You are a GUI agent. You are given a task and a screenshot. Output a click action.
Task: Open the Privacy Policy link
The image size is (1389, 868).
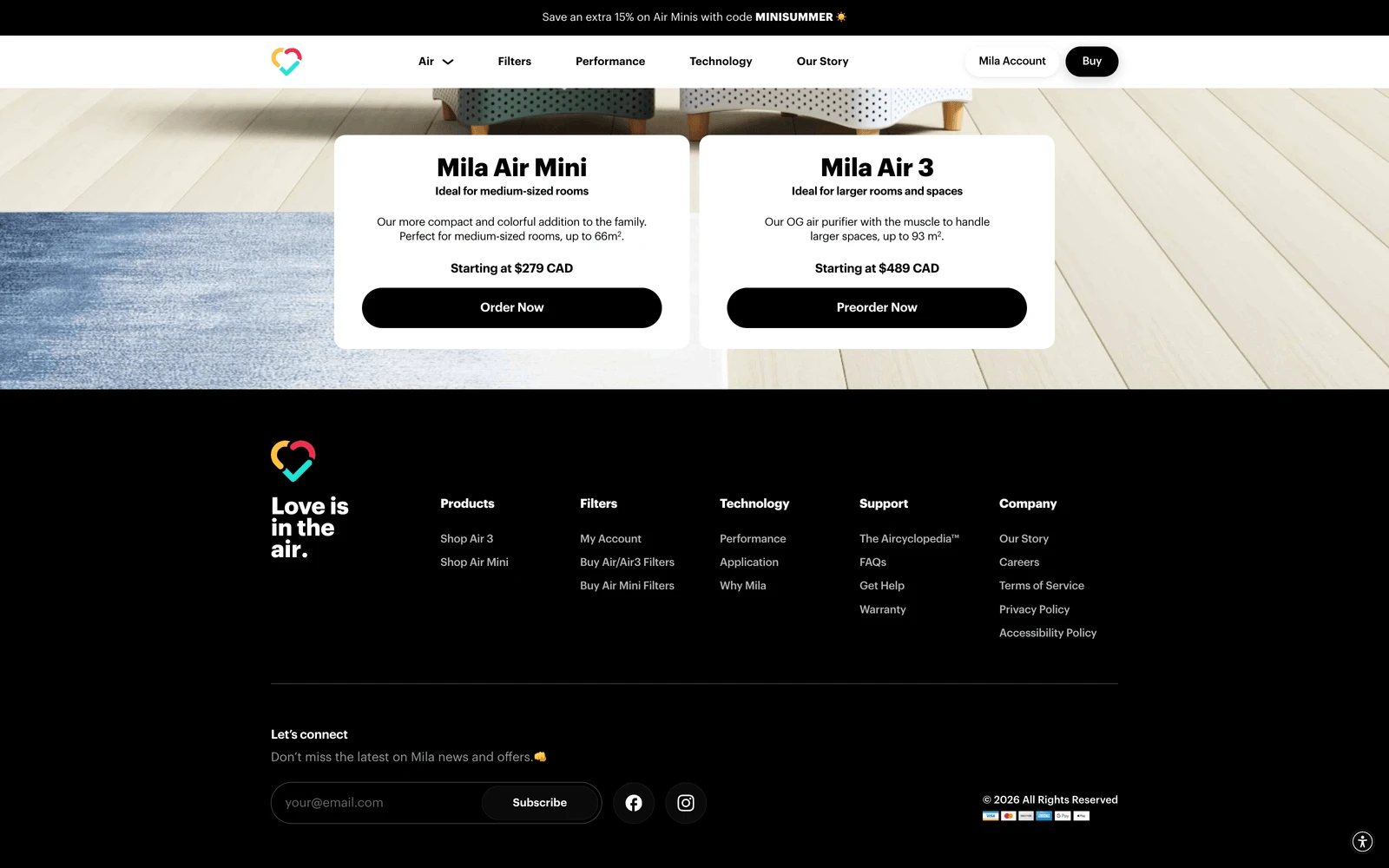1034,609
